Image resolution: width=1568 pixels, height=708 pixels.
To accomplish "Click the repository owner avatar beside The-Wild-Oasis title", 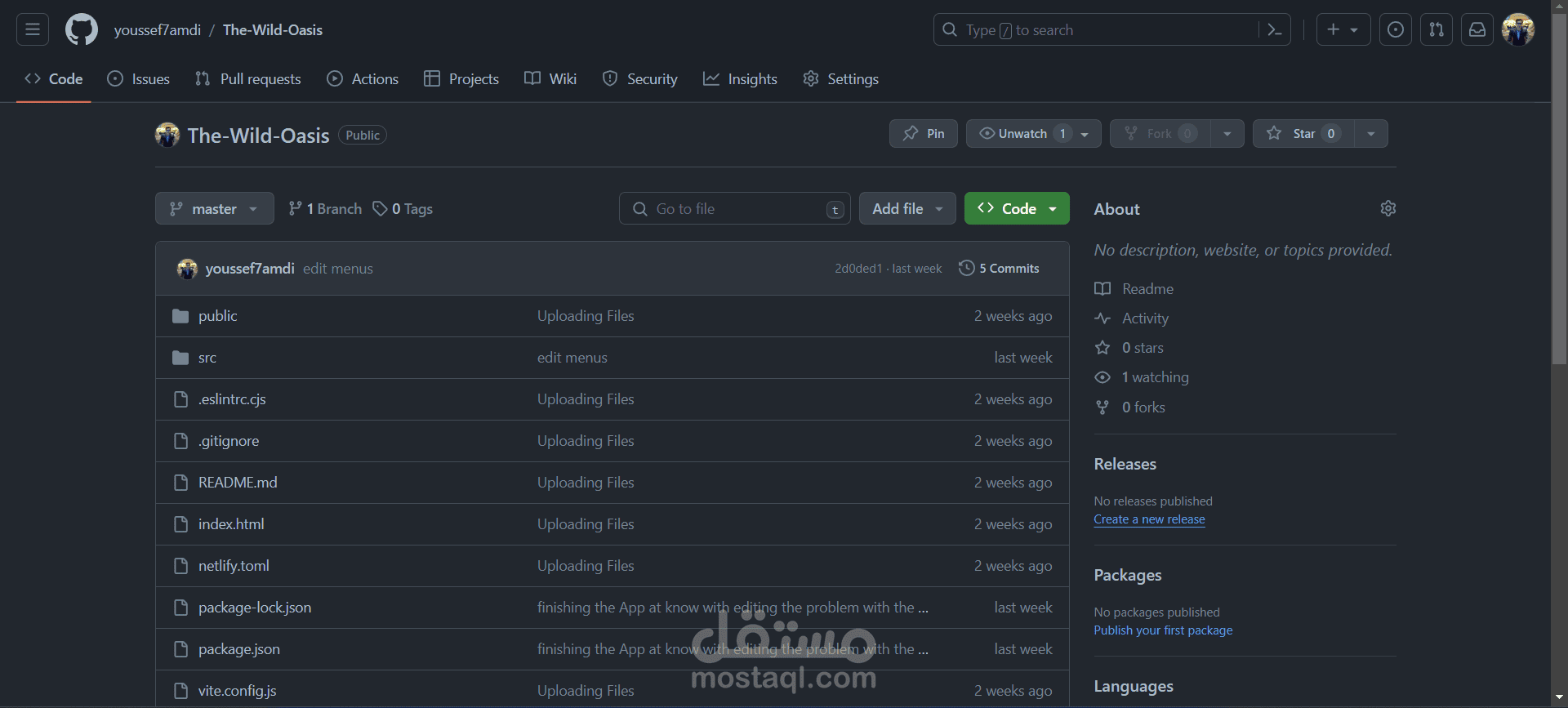I will click(167, 135).
